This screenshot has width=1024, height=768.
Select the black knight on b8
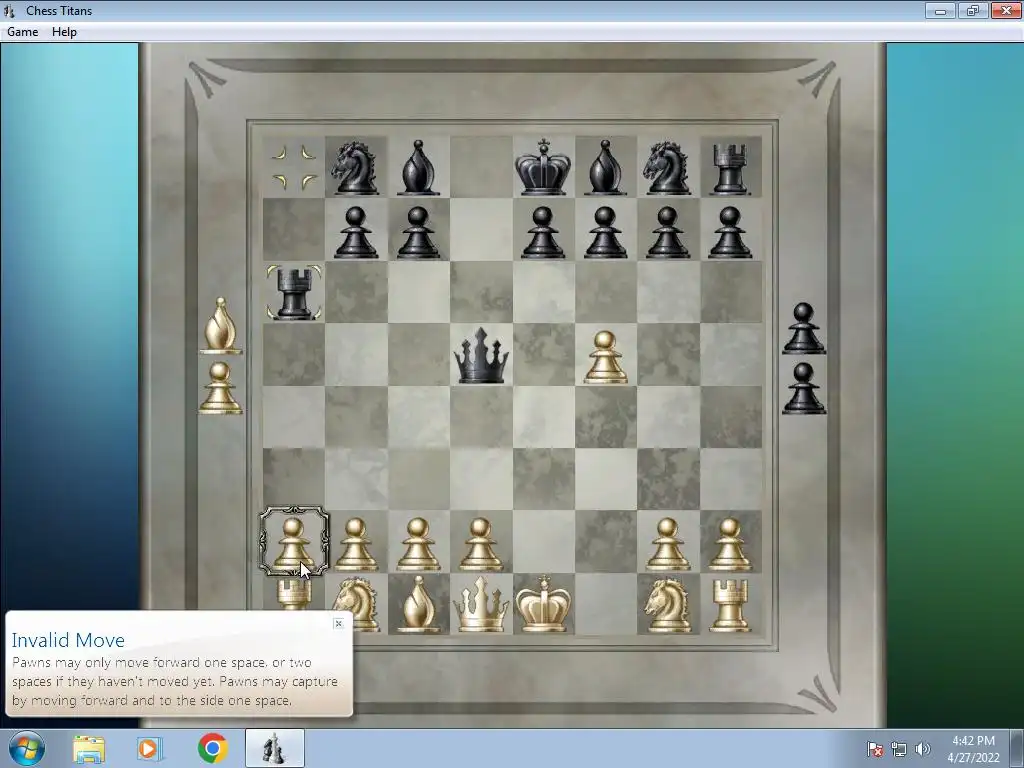click(x=355, y=168)
